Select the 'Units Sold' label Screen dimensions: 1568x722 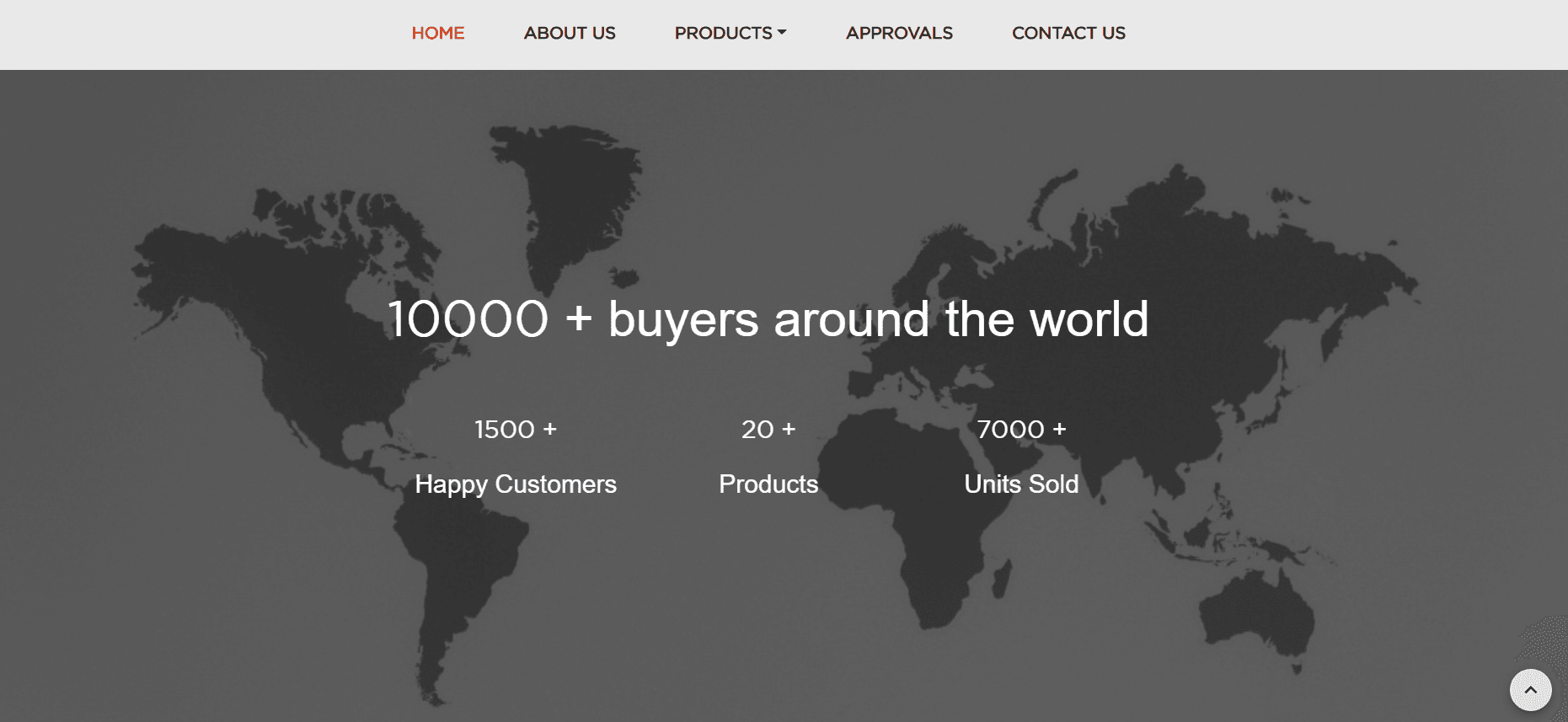1020,484
